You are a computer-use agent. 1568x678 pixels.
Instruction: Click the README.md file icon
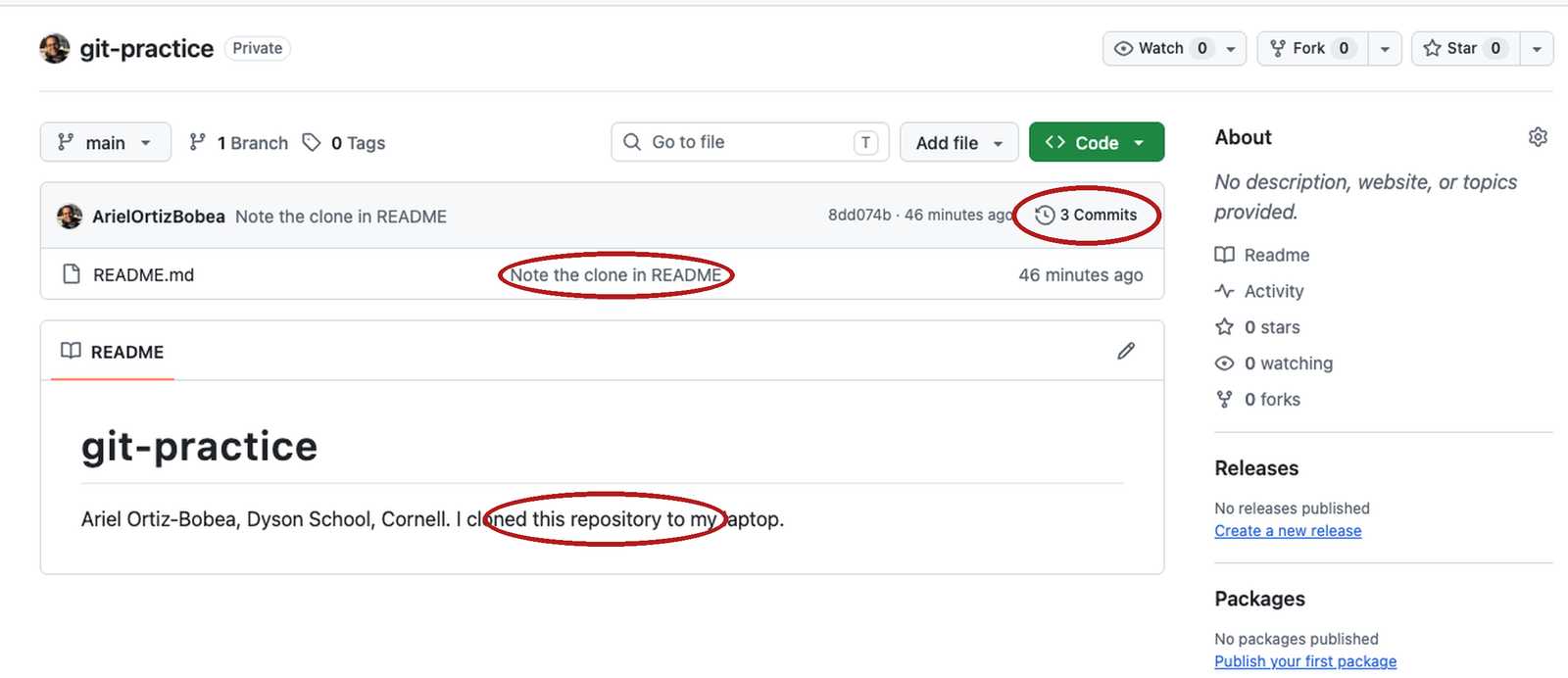click(71, 274)
